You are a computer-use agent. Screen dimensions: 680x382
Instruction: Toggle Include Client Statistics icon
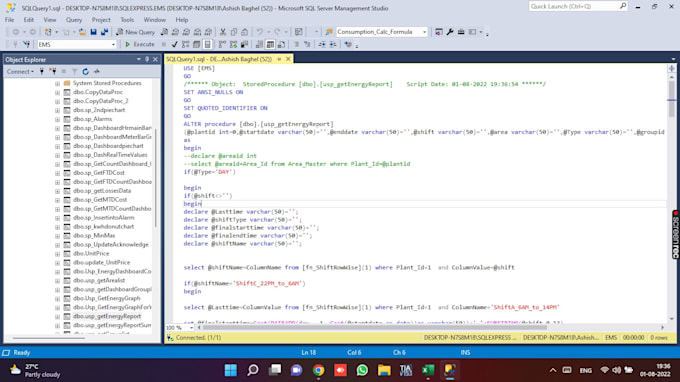[x=244, y=44]
